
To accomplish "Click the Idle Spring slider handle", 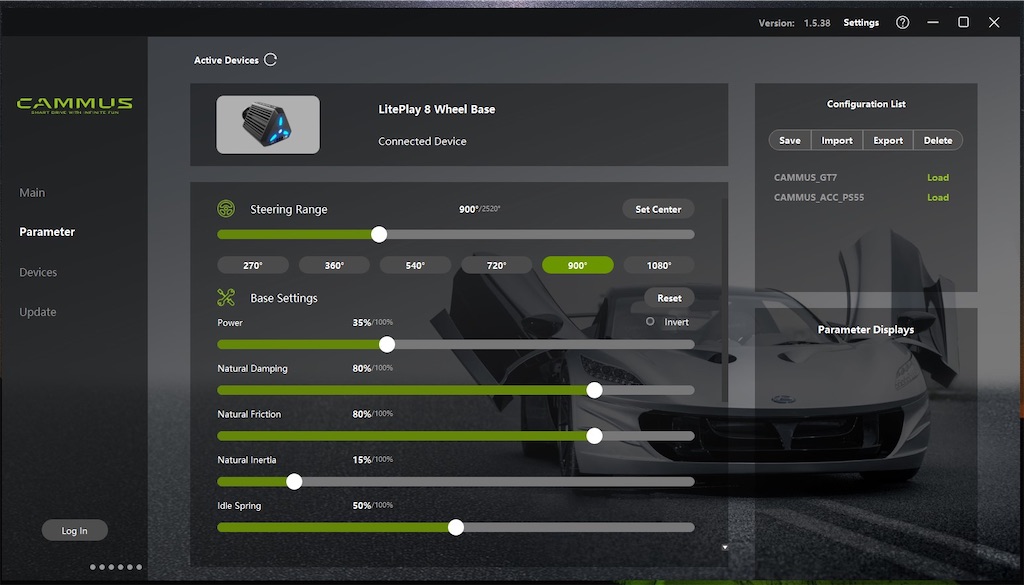I will pyautogui.click(x=456, y=527).
